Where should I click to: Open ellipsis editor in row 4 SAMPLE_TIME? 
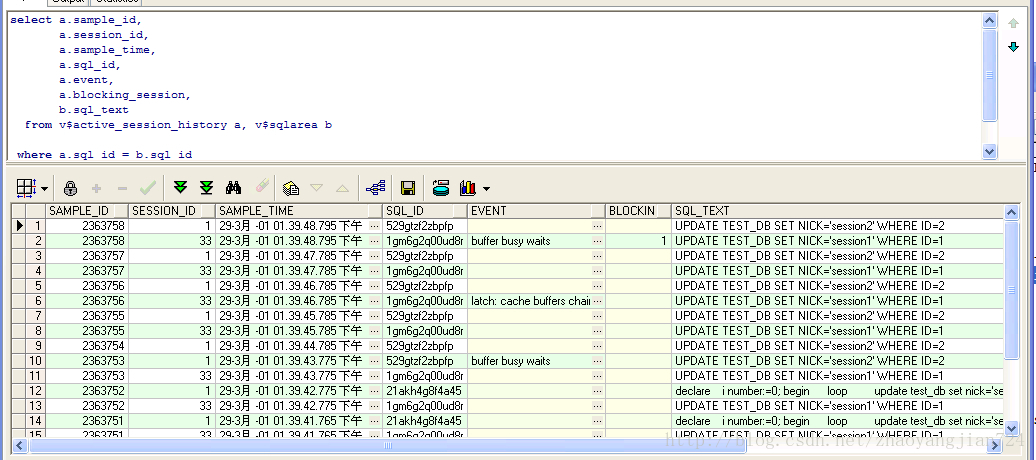(x=375, y=271)
